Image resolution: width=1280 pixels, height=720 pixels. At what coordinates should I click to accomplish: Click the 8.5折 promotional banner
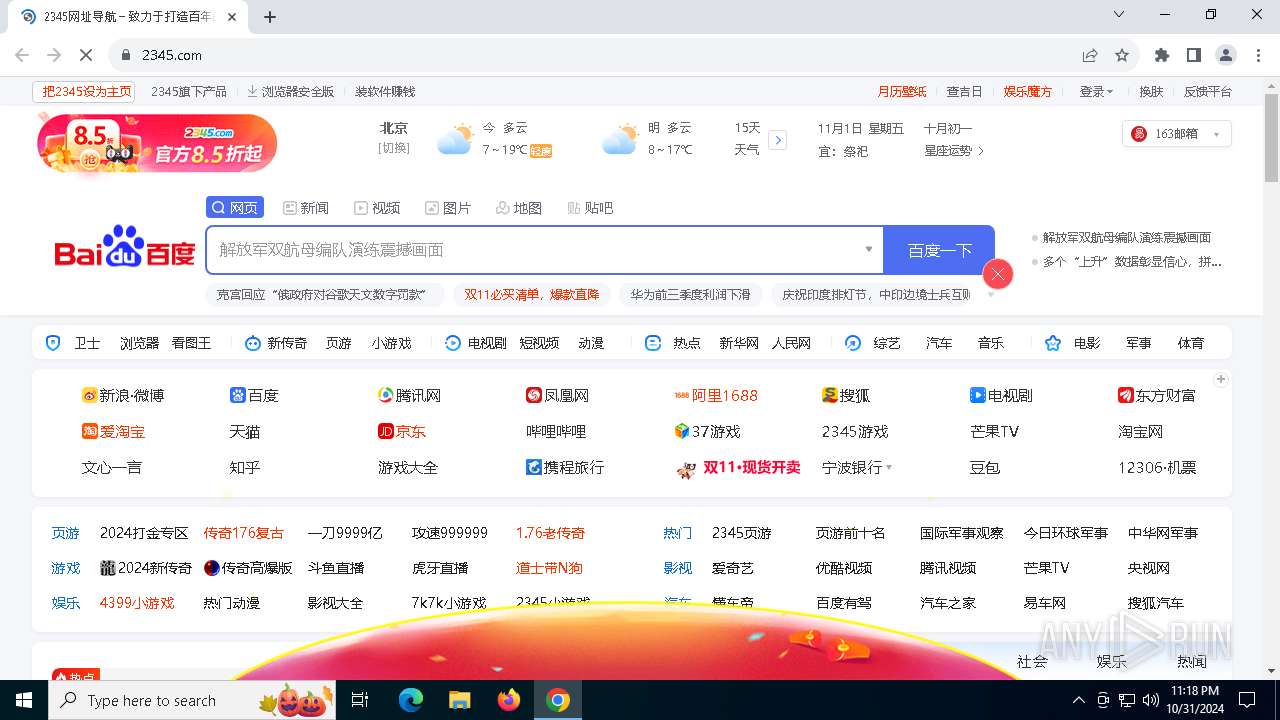157,142
